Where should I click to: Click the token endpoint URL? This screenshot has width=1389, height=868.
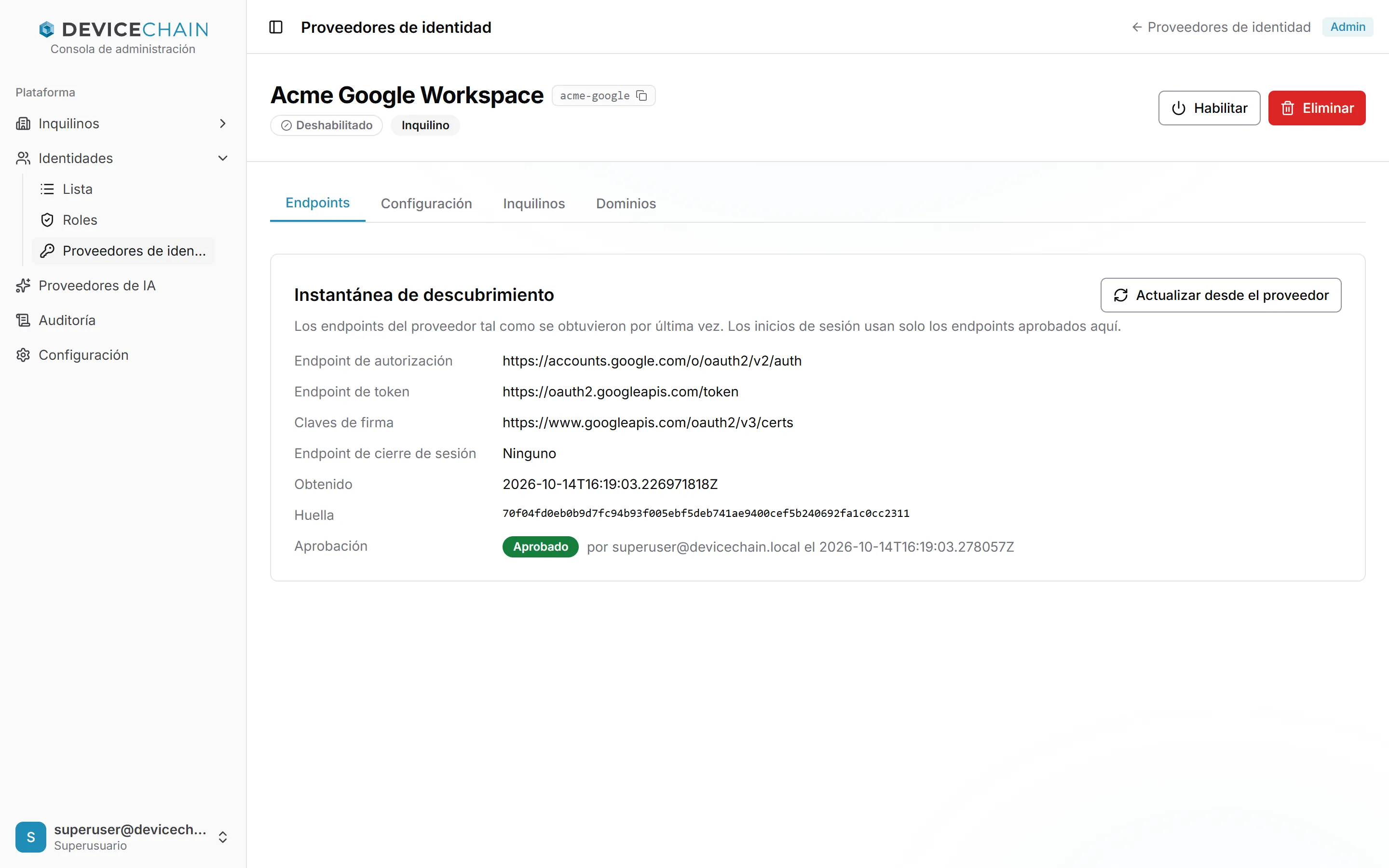tap(620, 392)
